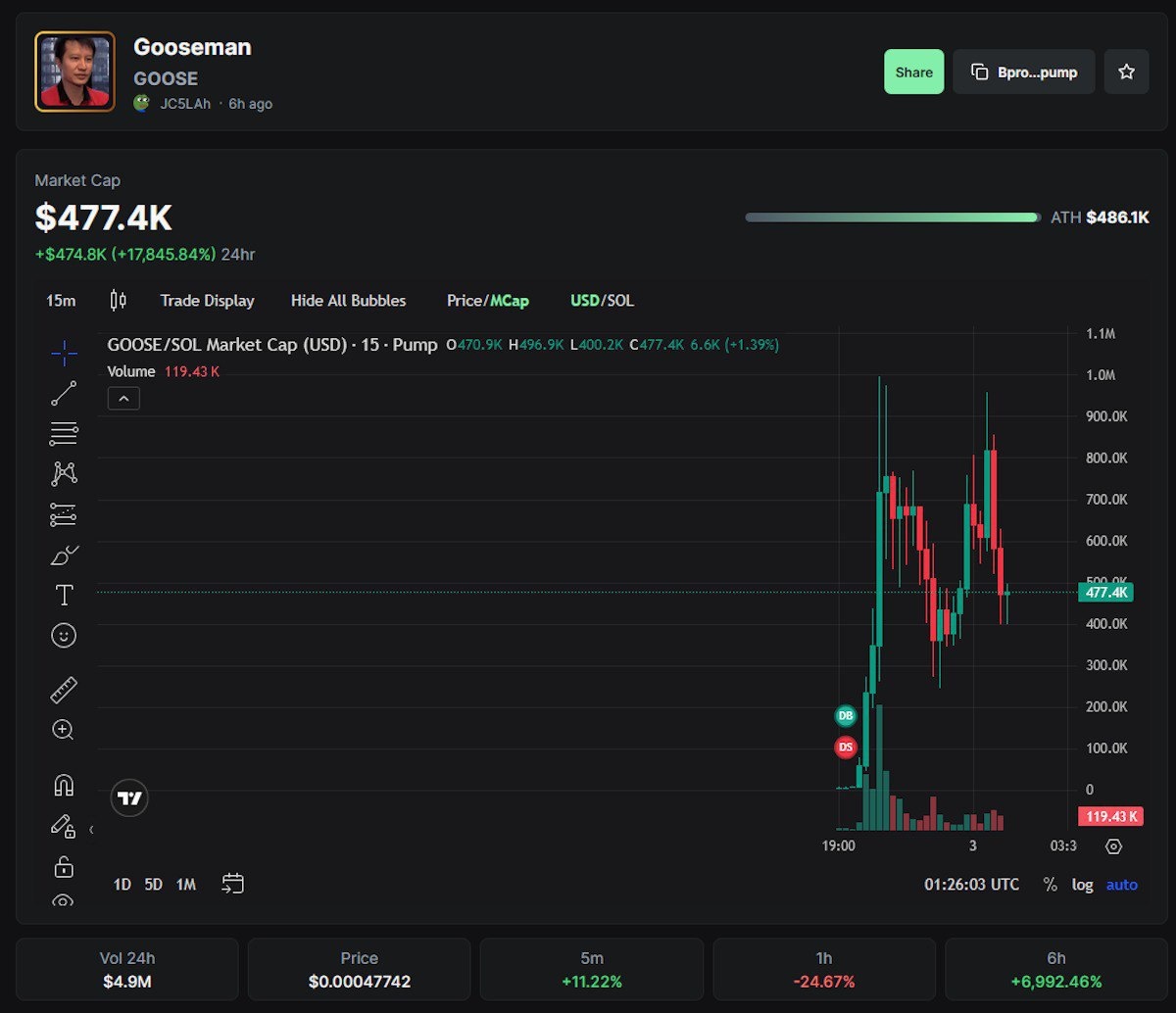
Task: Open the 01:26:03 UTC timezone menu
Action: tap(971, 885)
